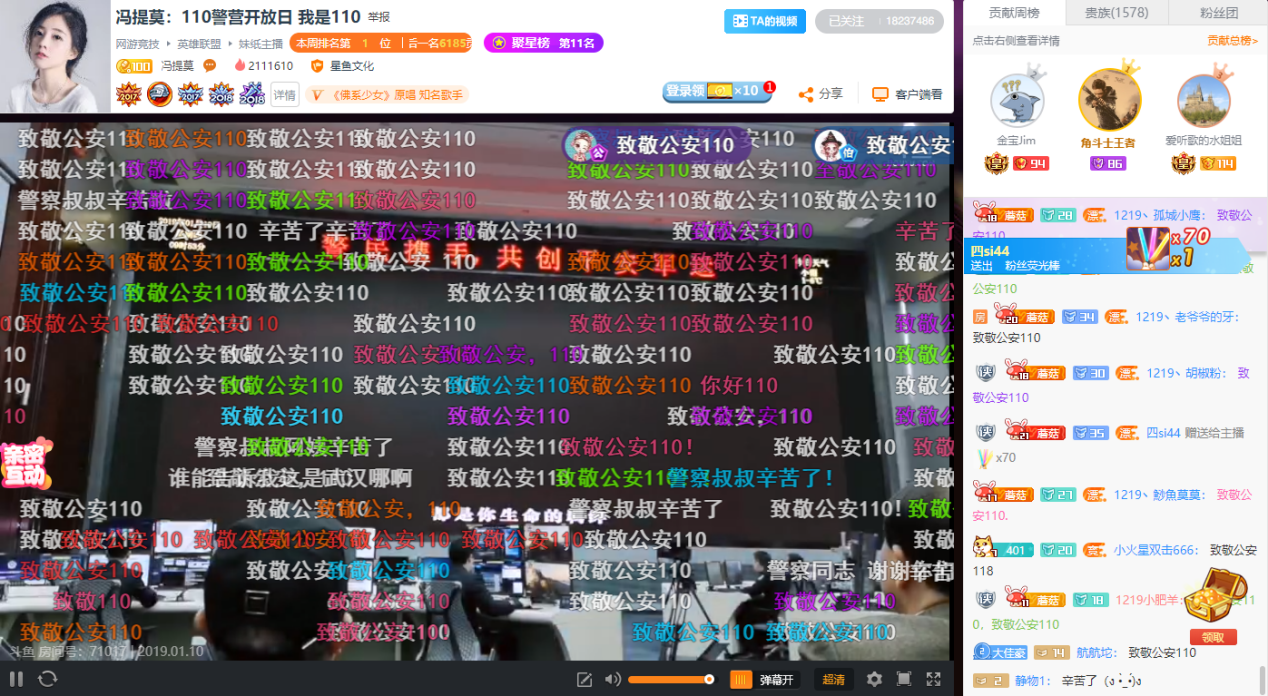The height and width of the screenshot is (696, 1268).
Task: Open 客户端看 client viewing icon
Action: point(881,94)
